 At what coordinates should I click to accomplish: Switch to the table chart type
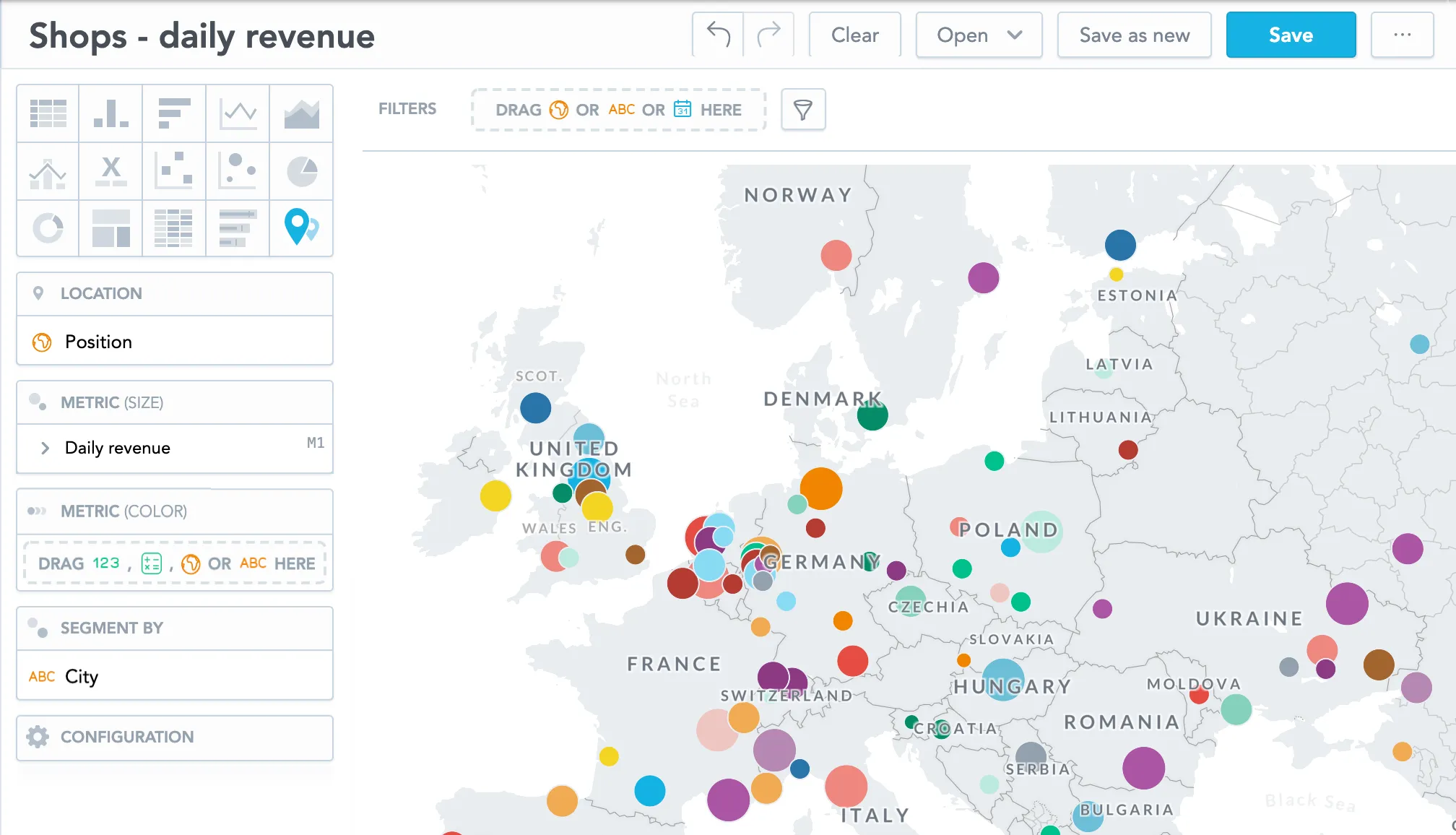point(47,113)
